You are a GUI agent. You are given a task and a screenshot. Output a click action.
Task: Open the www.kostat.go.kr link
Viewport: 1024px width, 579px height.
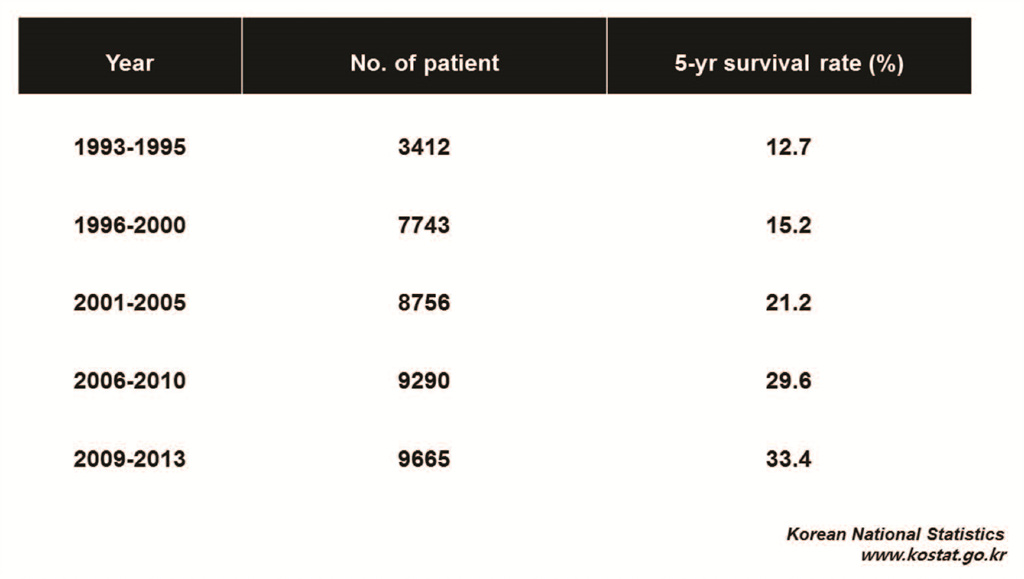pyautogui.click(x=933, y=555)
